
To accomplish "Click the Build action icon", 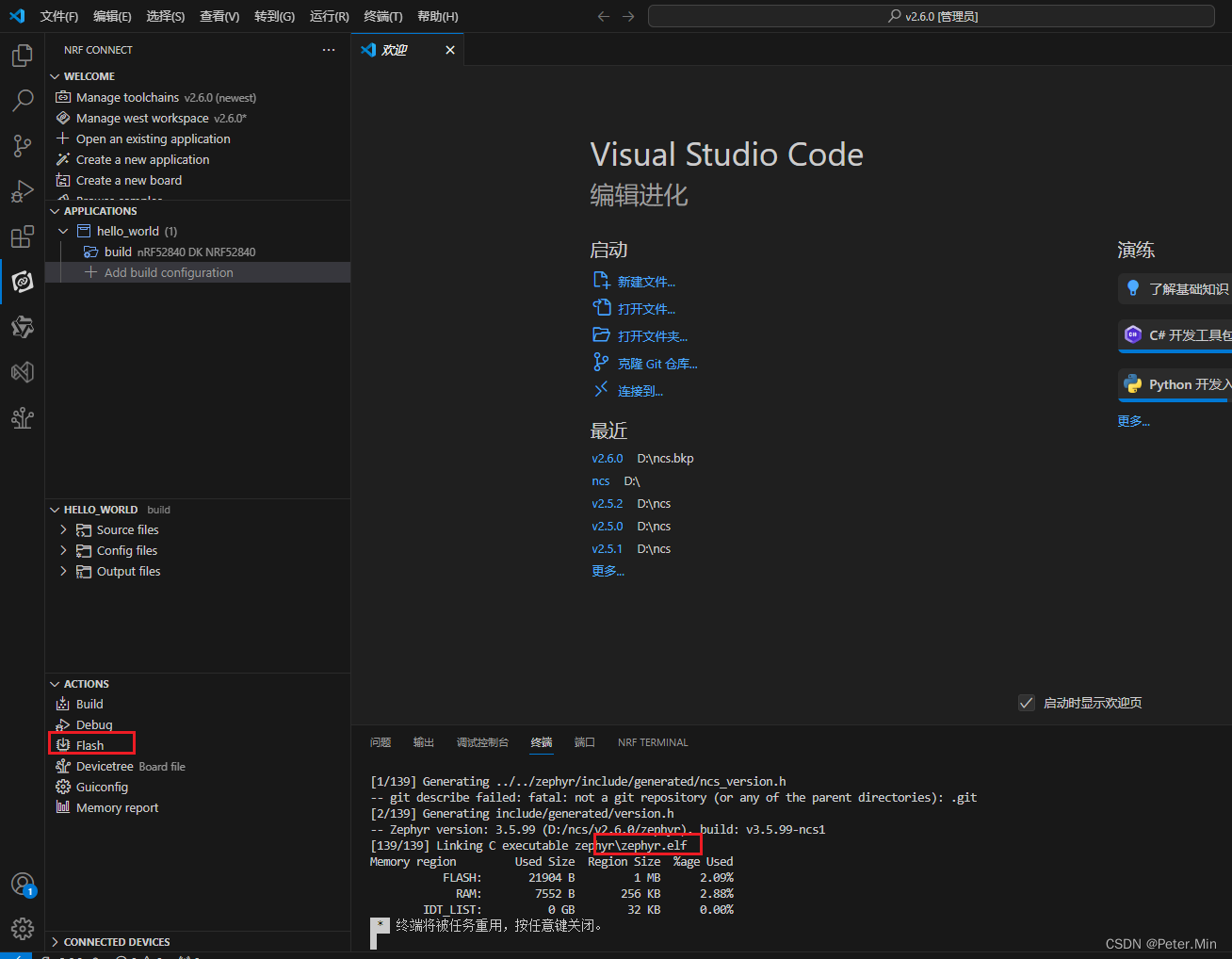I will pyautogui.click(x=63, y=704).
